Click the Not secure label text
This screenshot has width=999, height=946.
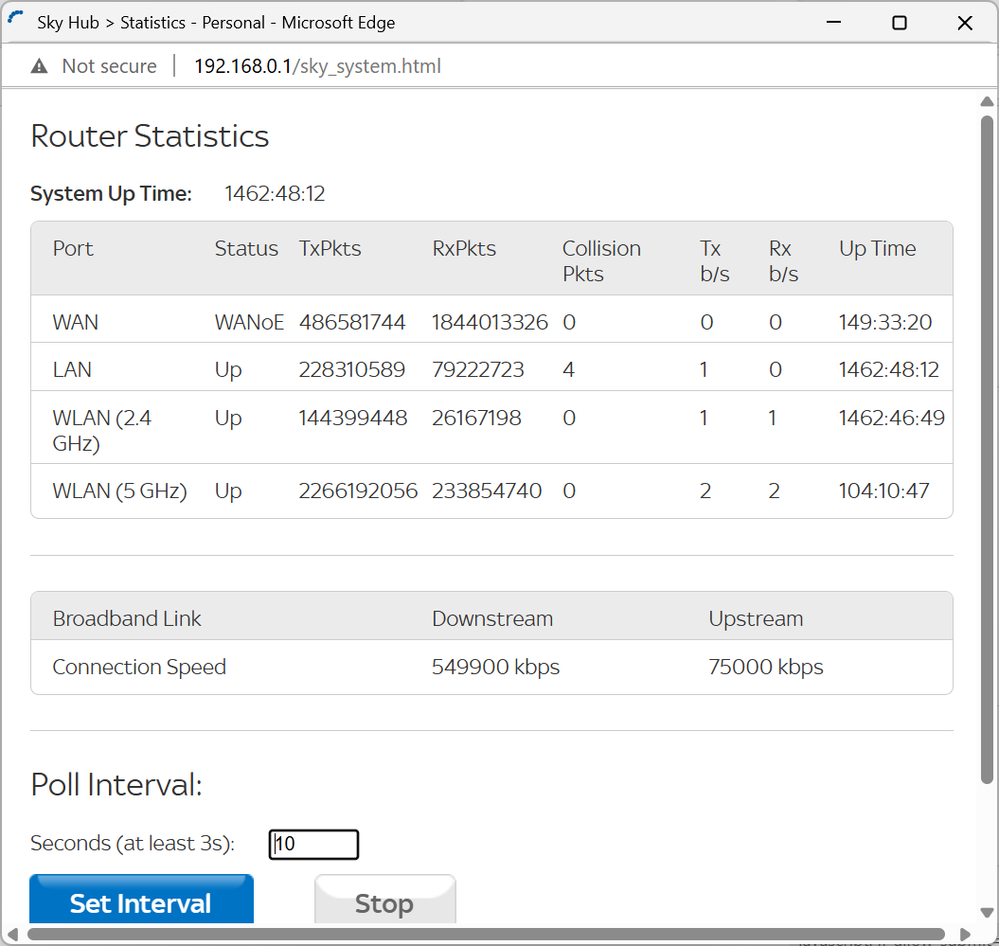click(109, 67)
